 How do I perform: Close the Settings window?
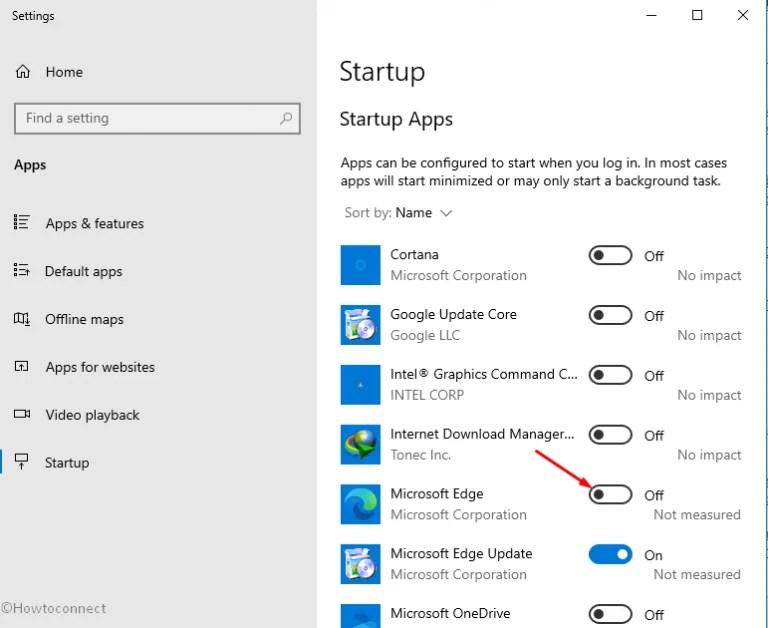743,15
